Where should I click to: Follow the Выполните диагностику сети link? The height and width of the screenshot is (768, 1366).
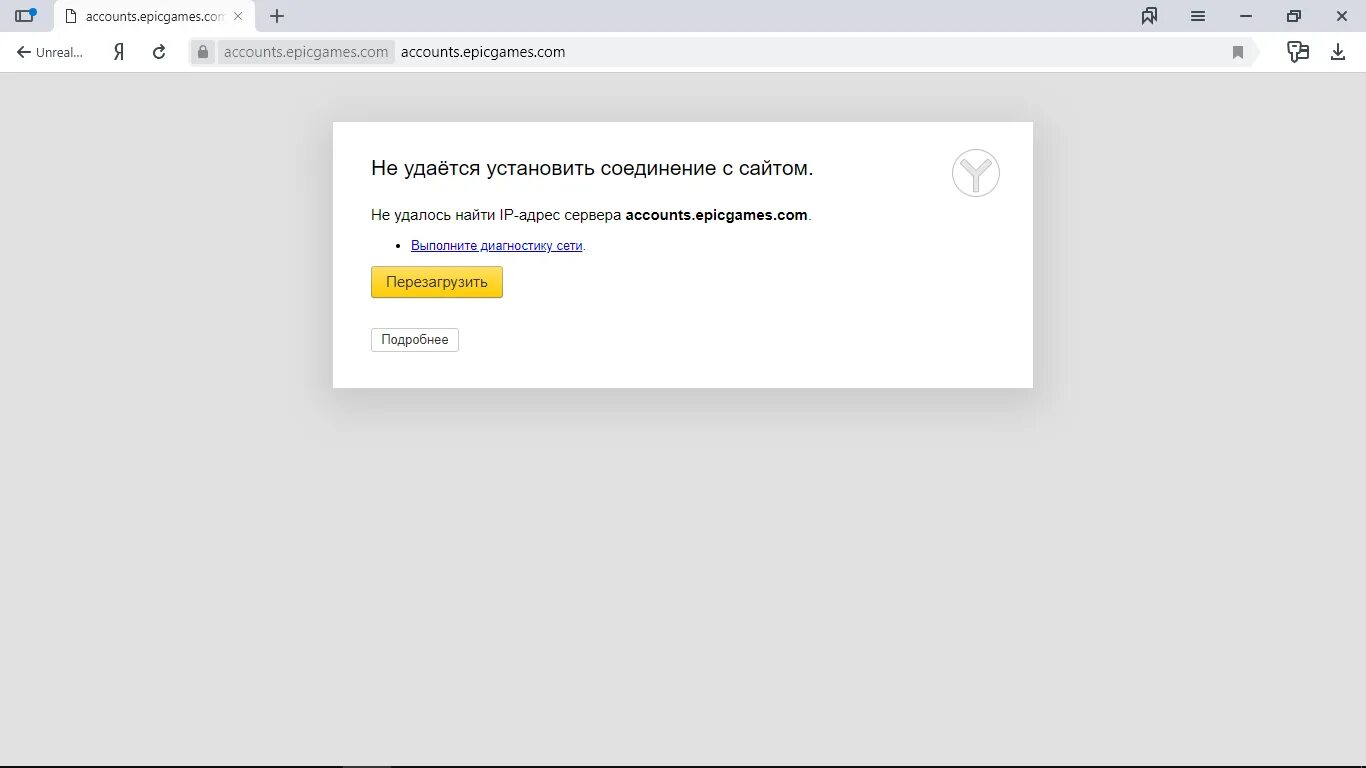pos(497,245)
